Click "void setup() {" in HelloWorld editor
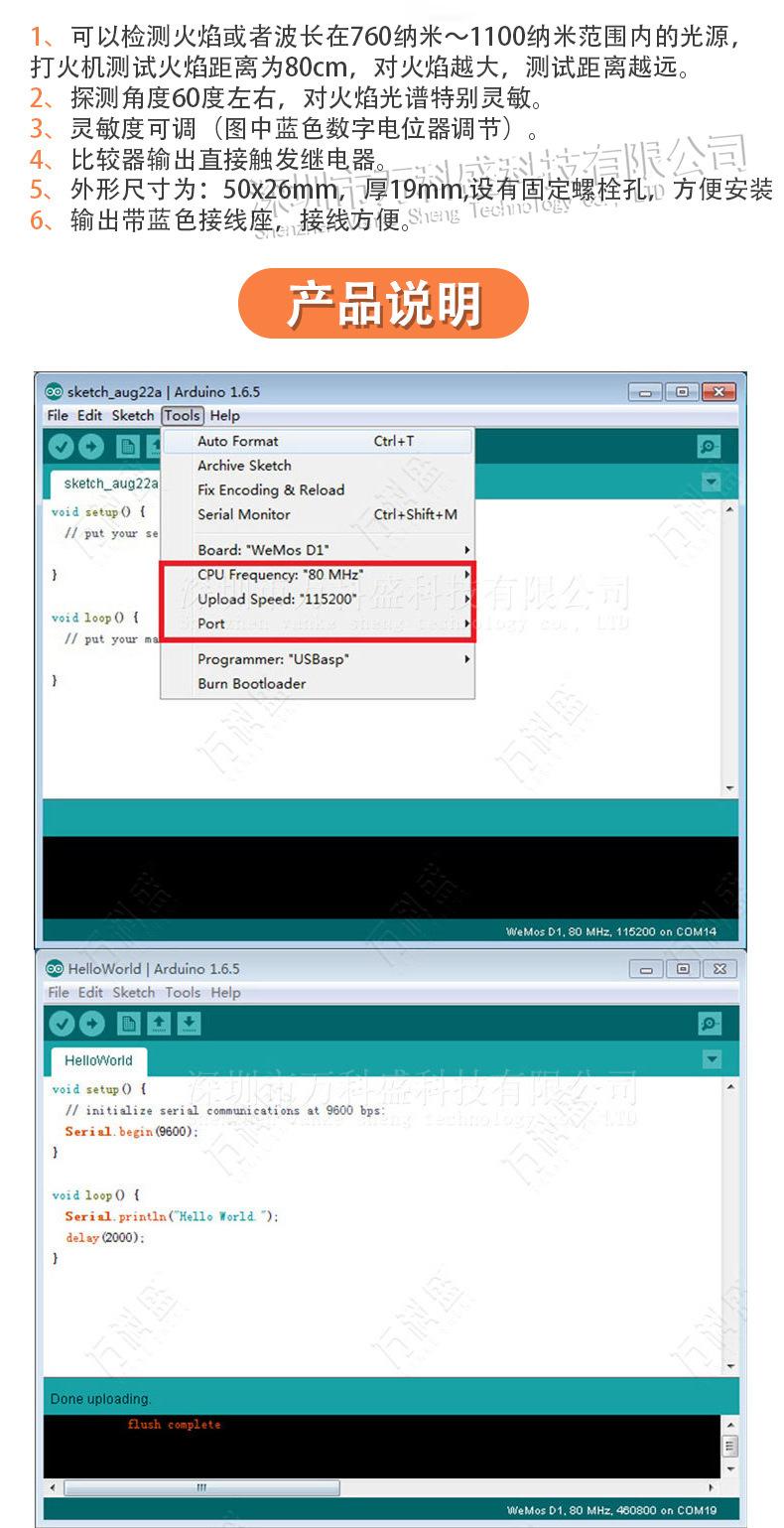The width and height of the screenshot is (784, 1528). pyautogui.click(x=99, y=1088)
